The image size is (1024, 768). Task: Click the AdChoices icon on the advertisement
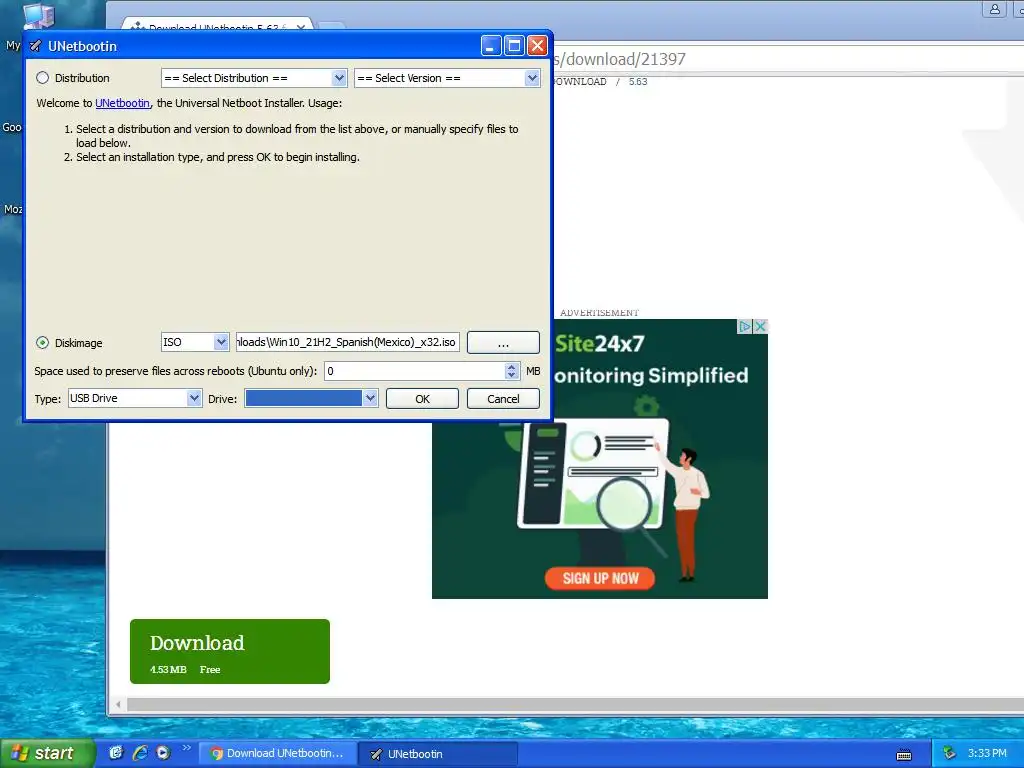click(x=744, y=326)
